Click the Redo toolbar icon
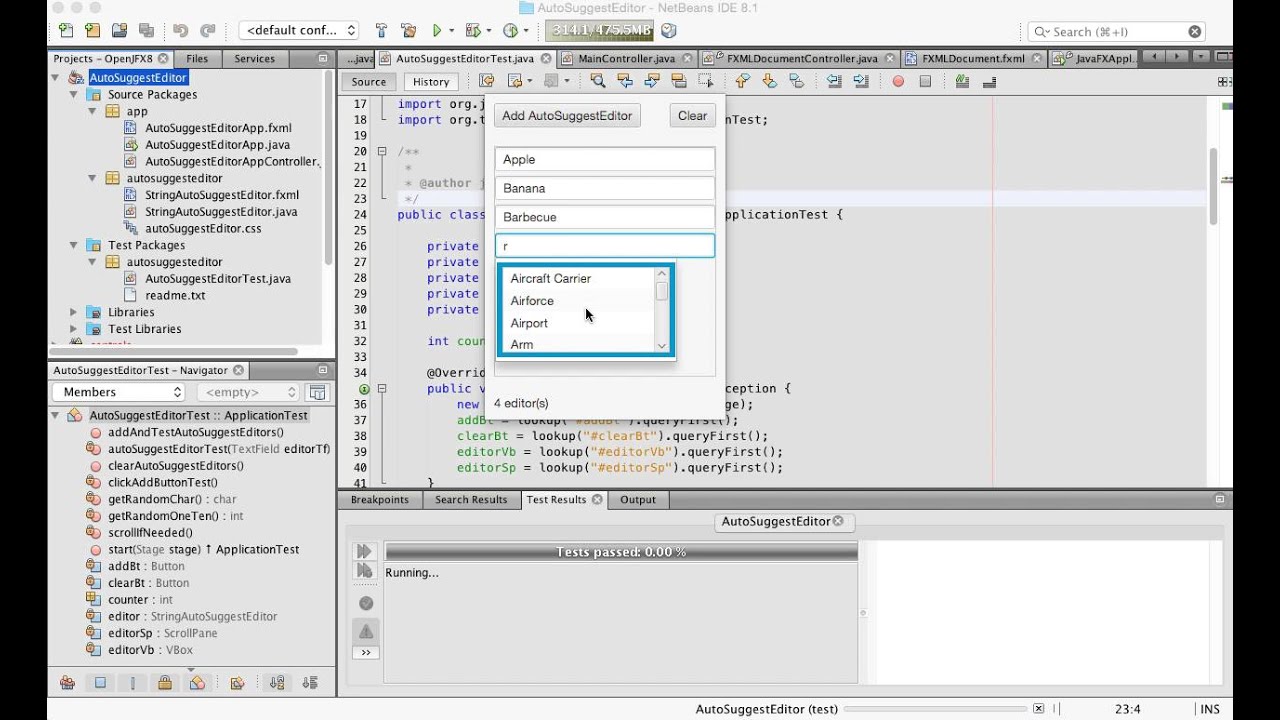 207,31
